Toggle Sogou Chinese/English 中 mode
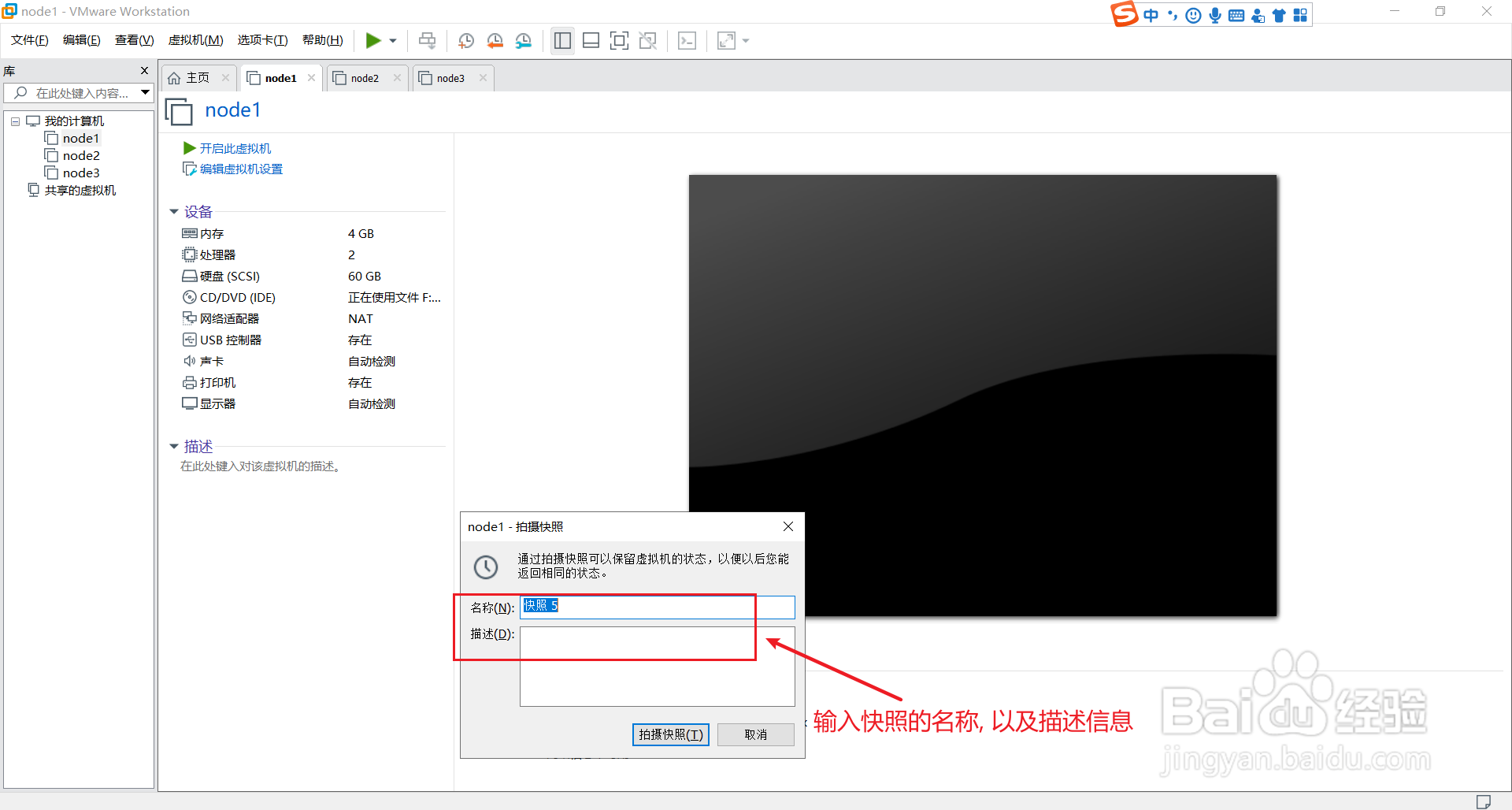The image size is (1512, 810). pos(1151,16)
